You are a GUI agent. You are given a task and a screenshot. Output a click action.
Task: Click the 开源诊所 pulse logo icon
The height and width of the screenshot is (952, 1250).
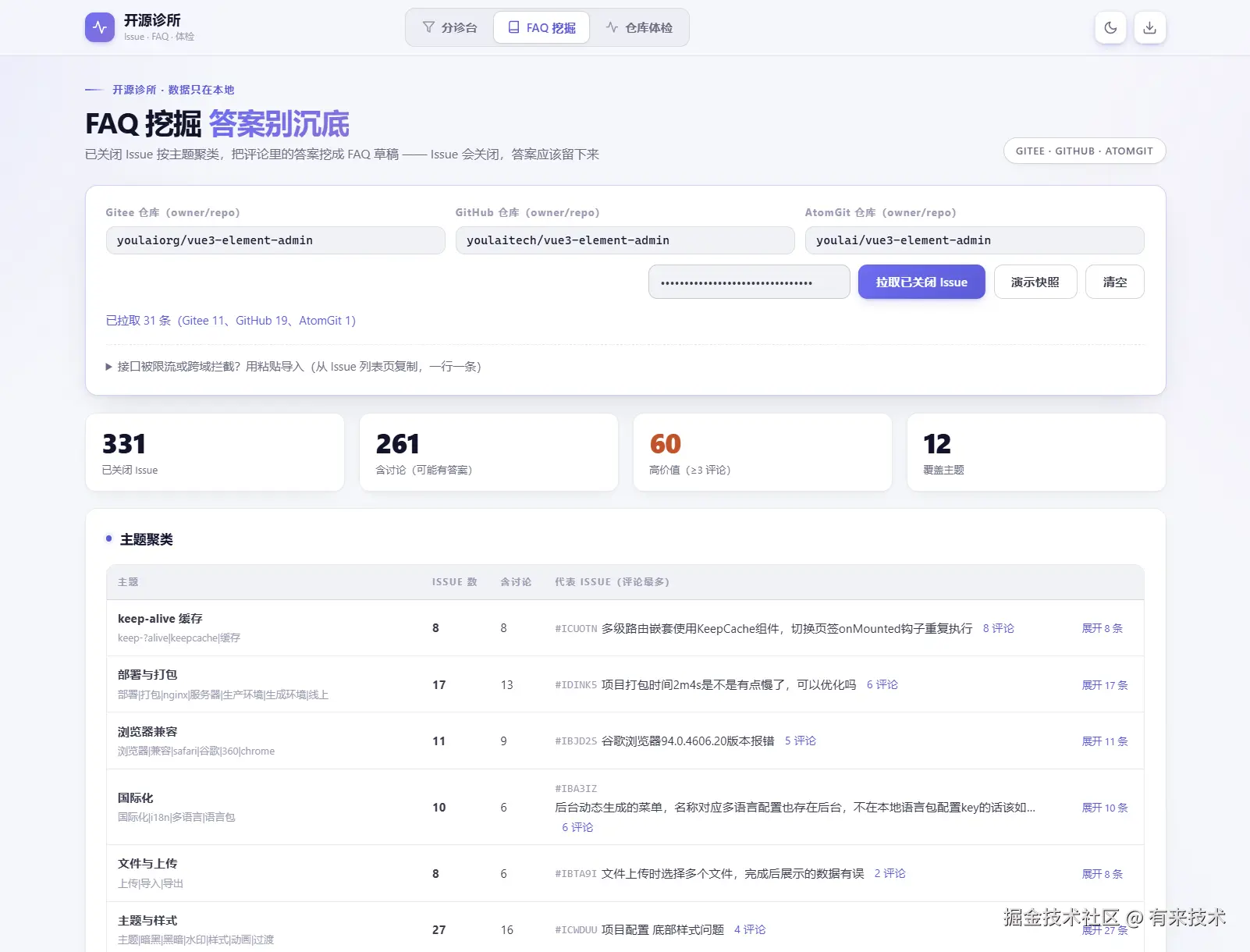[100, 27]
